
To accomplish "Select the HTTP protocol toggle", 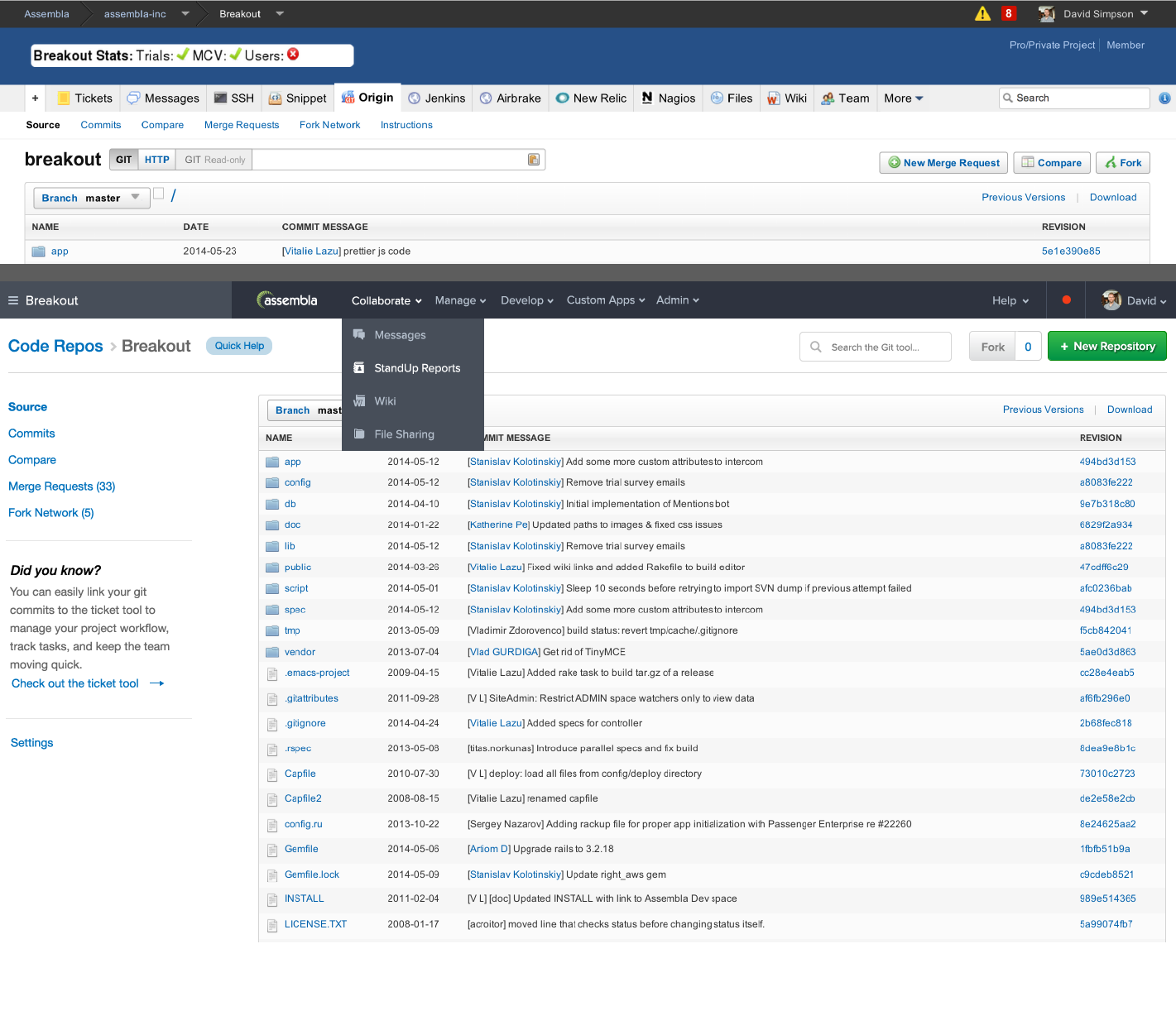I will click(156, 160).
